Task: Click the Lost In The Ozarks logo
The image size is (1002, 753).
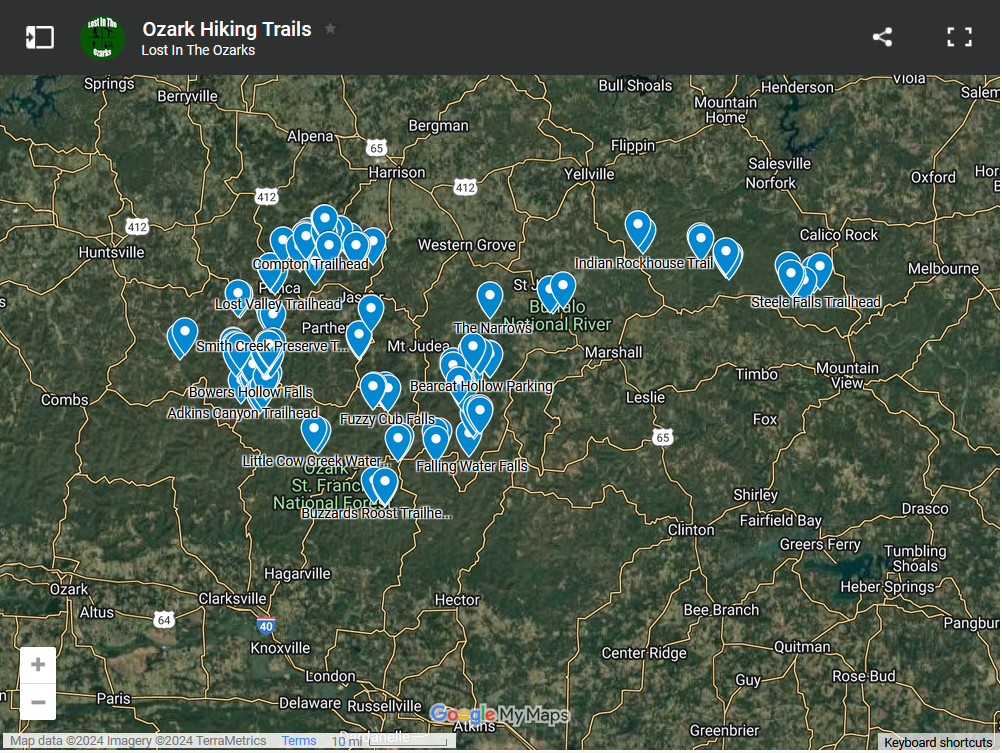Action: tap(102, 38)
